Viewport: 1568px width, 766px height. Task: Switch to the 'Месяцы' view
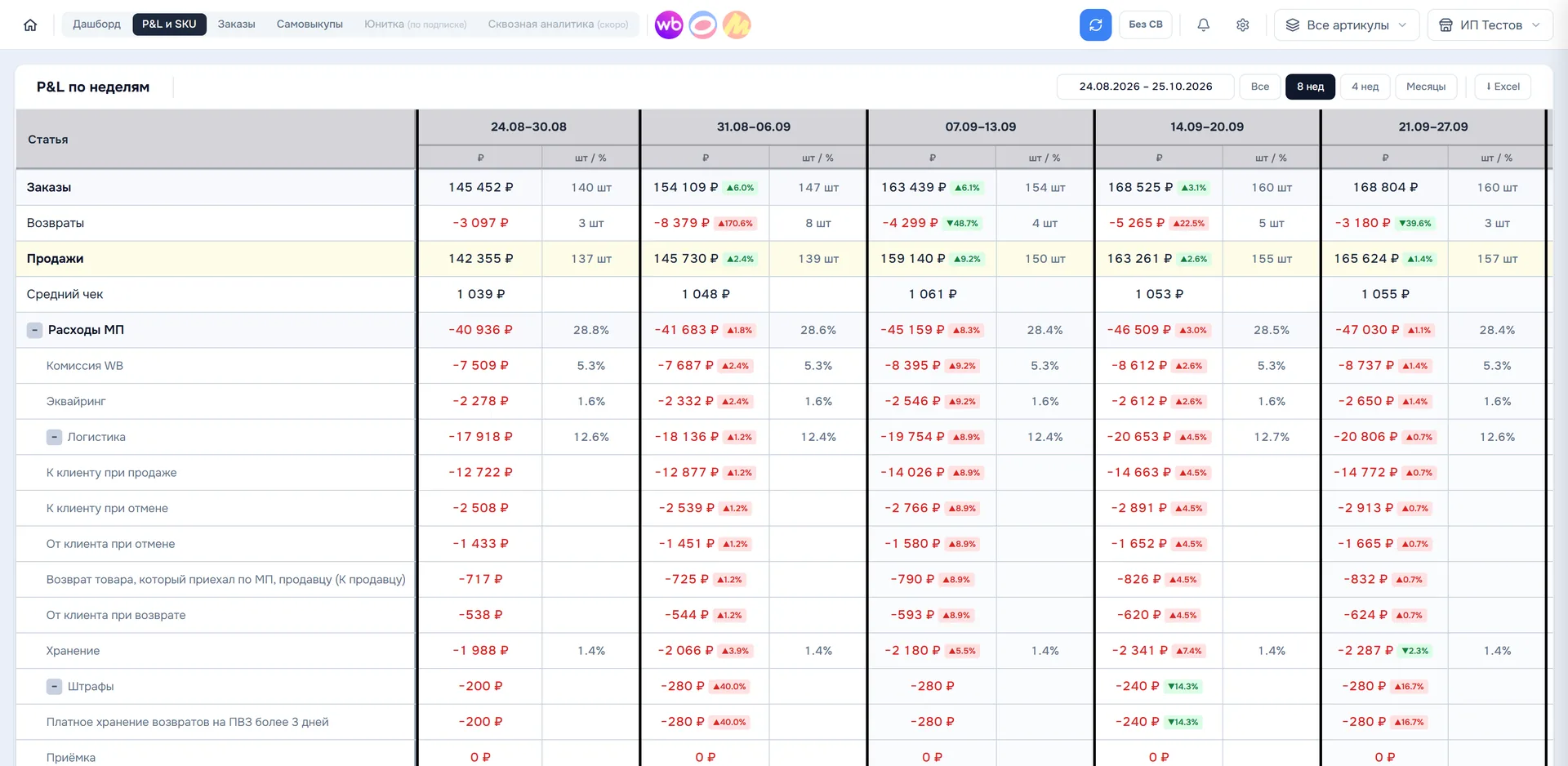tap(1426, 87)
